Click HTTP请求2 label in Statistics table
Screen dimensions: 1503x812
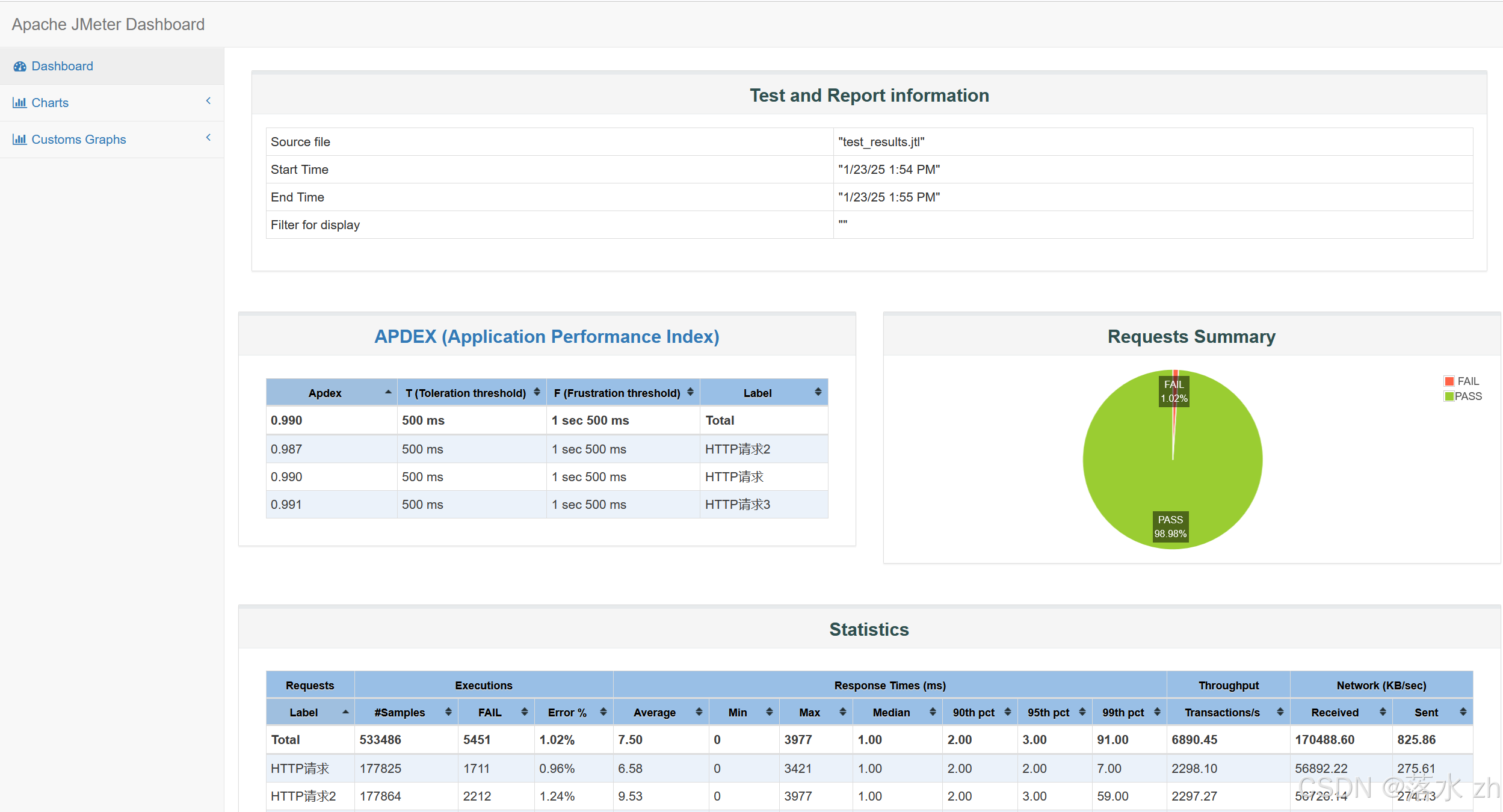[303, 796]
